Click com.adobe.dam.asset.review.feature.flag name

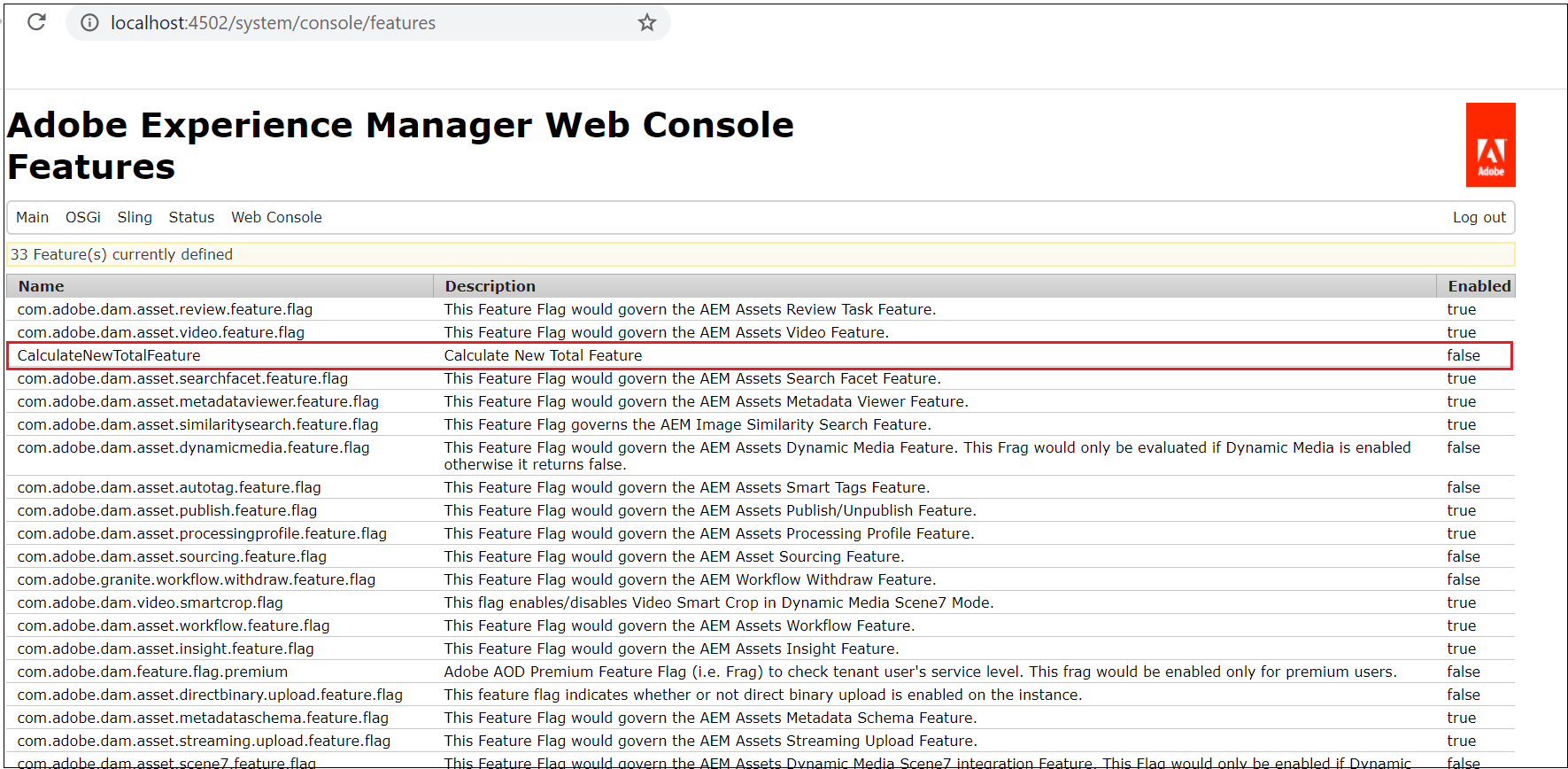pyautogui.click(x=165, y=309)
